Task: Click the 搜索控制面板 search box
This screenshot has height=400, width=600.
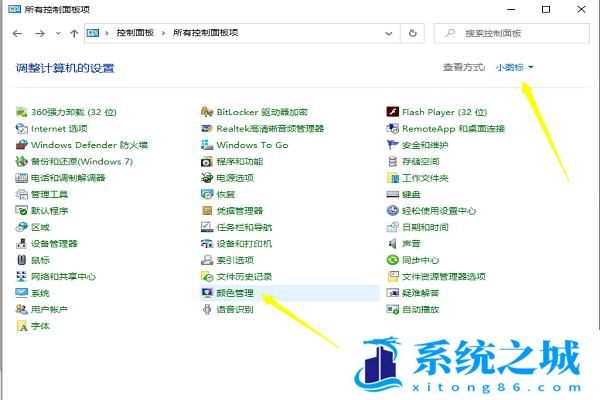Action: point(512,33)
